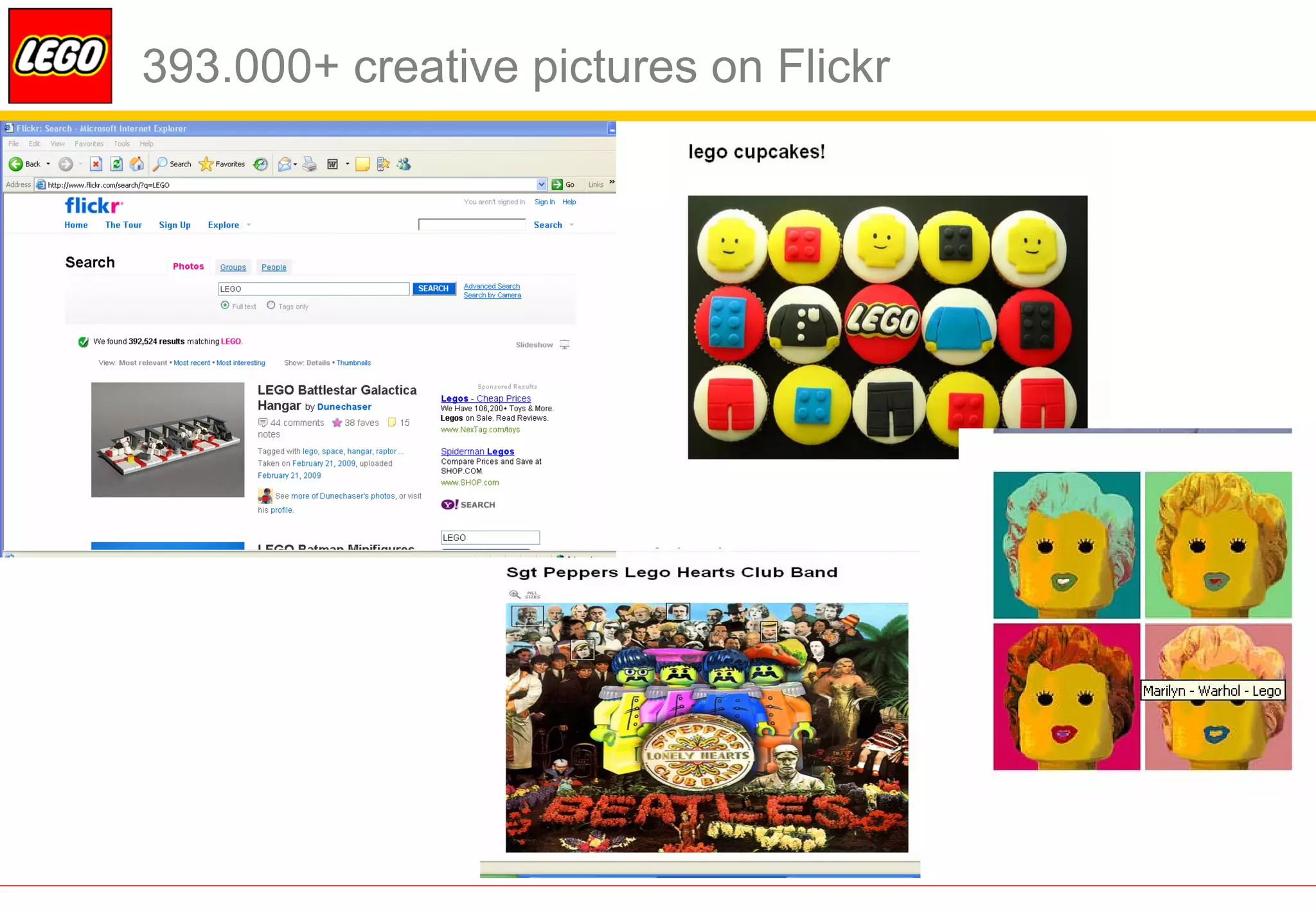This screenshot has height=911, width=1316.
Task: Click the Yahoo Search logo
Action: point(468,504)
